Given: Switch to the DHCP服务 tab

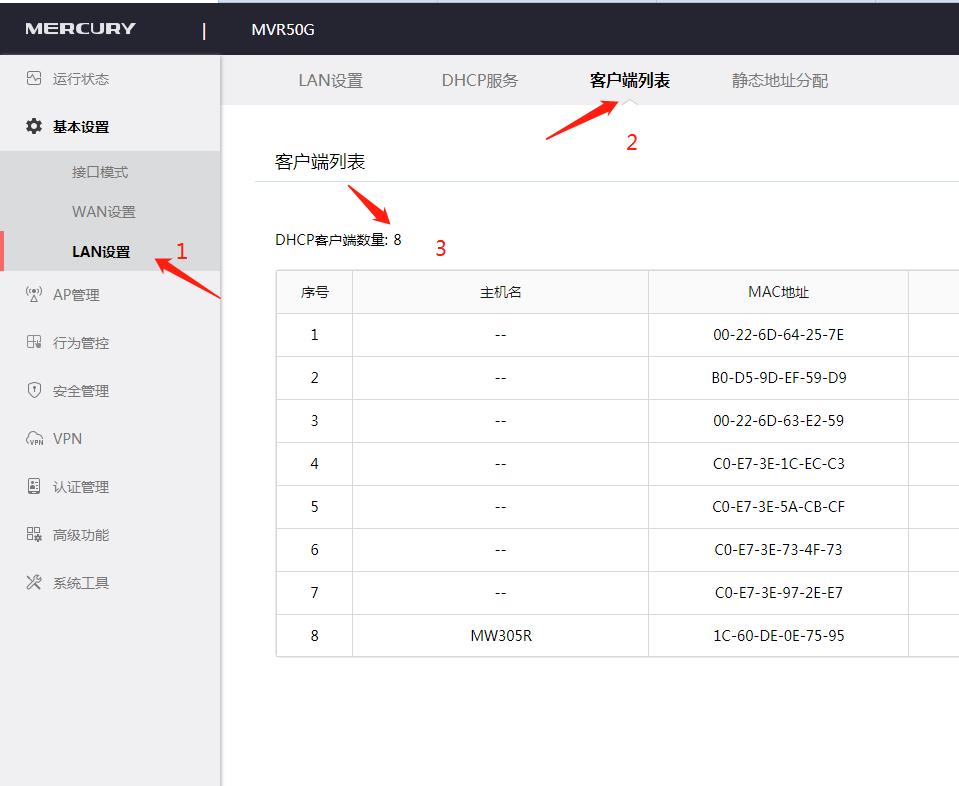Looking at the screenshot, I should pyautogui.click(x=479, y=82).
